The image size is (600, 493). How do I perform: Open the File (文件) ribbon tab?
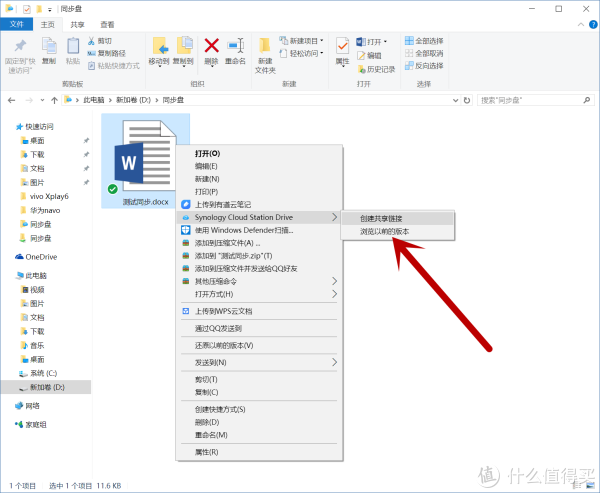click(16, 24)
